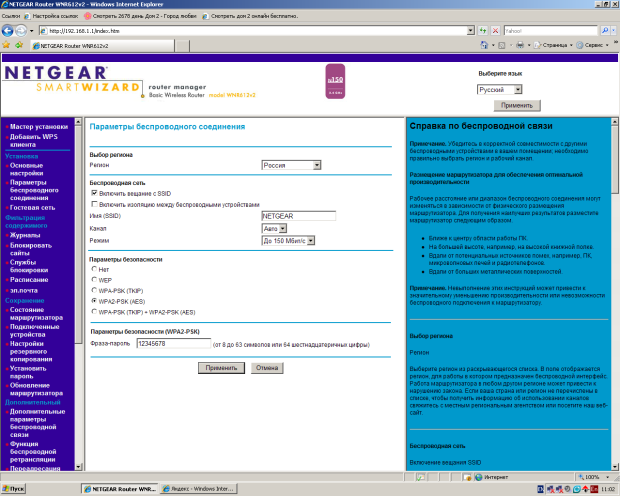Open the Favorites star icon
Image resolution: width=620 pixels, height=496 pixels.
click(6, 45)
